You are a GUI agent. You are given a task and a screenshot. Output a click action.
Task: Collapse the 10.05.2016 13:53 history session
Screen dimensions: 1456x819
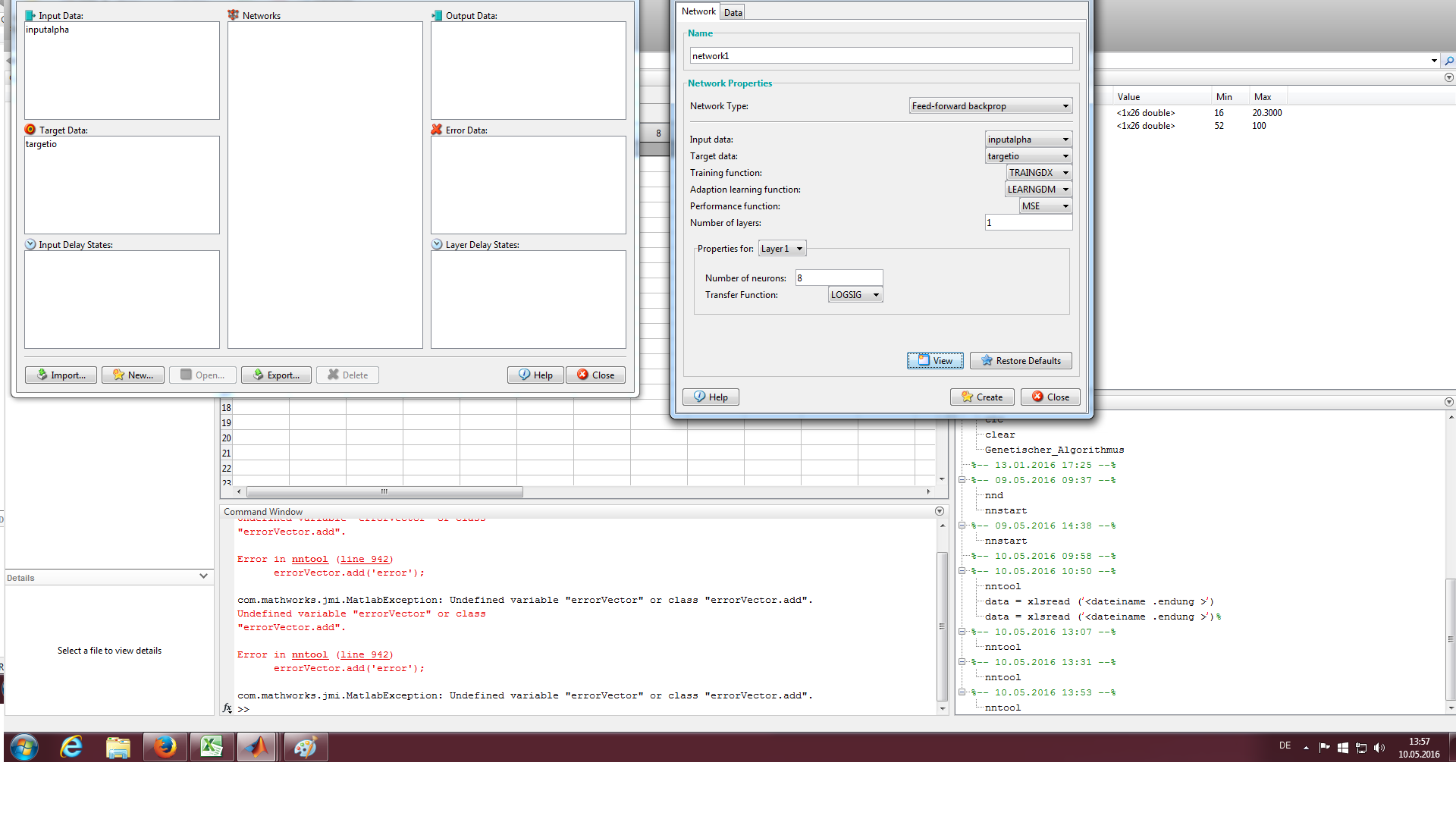click(x=962, y=692)
